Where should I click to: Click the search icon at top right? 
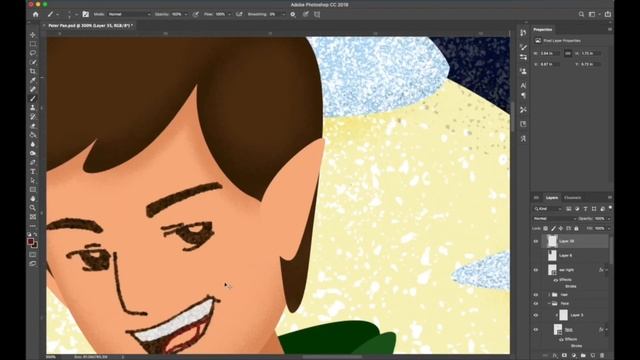click(581, 14)
